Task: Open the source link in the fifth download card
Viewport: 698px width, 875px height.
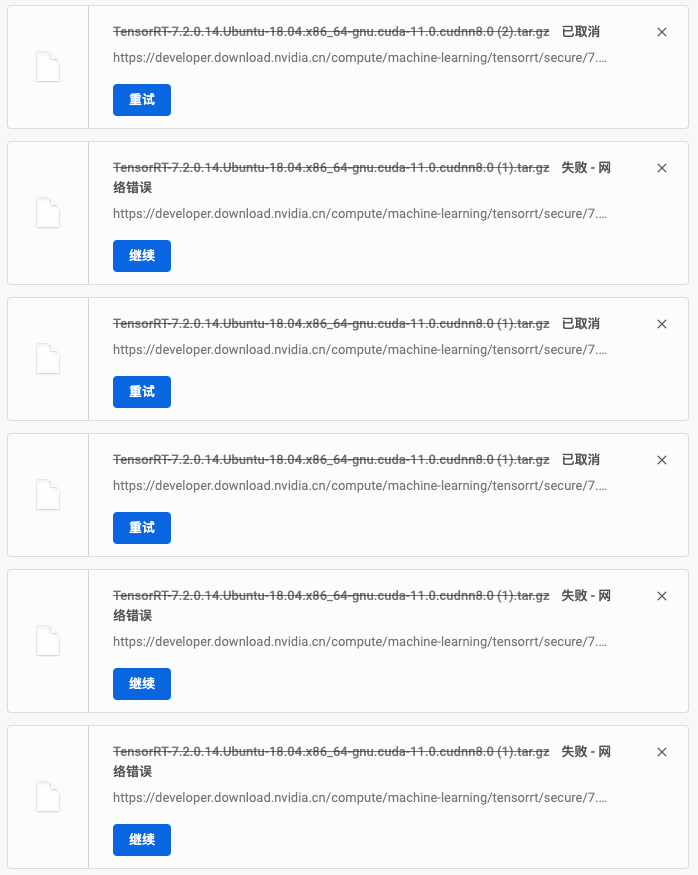Action: pyautogui.click(x=360, y=642)
